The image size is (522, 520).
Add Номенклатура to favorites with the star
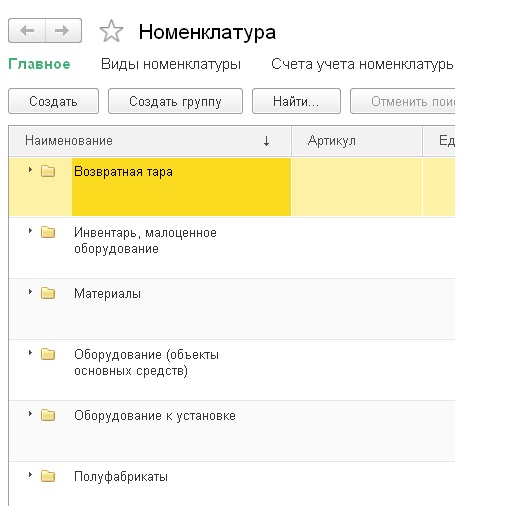point(111,31)
